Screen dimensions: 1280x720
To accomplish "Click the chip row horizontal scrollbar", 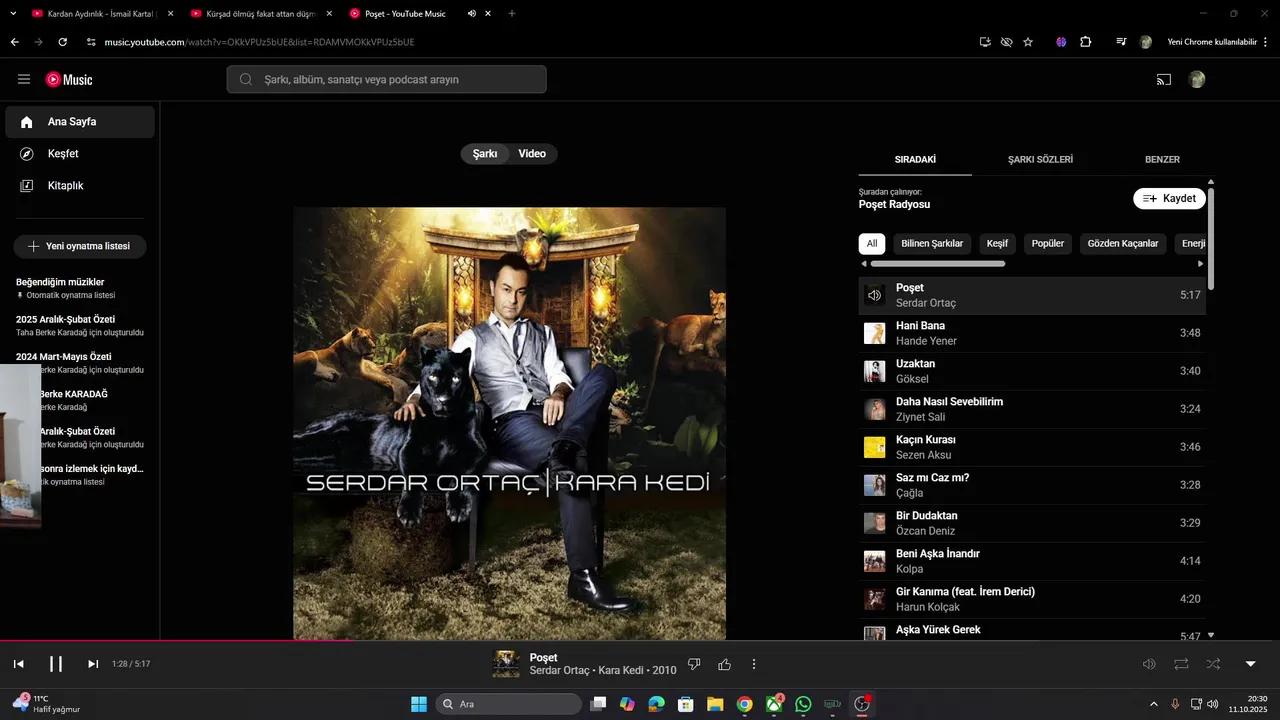I will coord(937,264).
